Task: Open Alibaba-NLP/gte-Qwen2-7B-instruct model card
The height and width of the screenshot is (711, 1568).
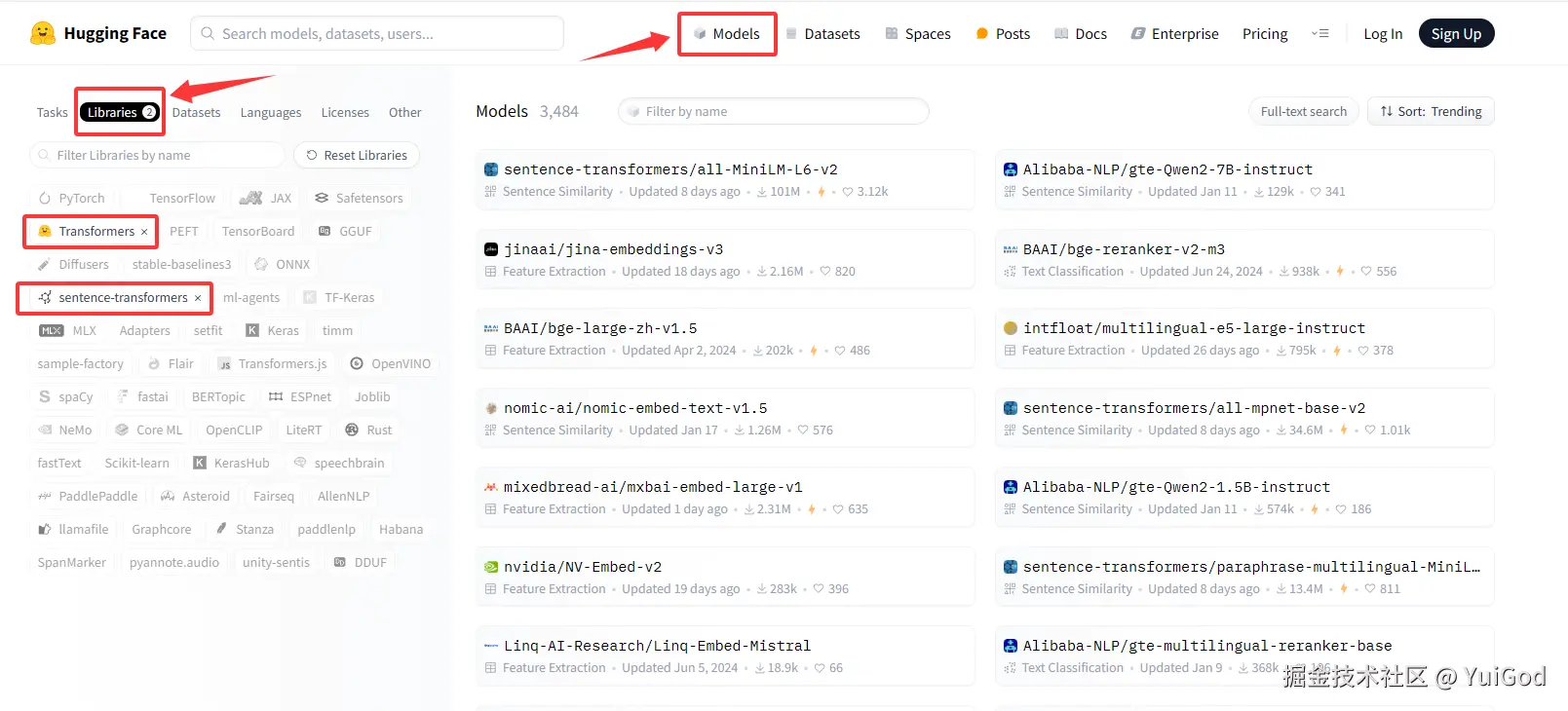Action: pyautogui.click(x=1244, y=180)
